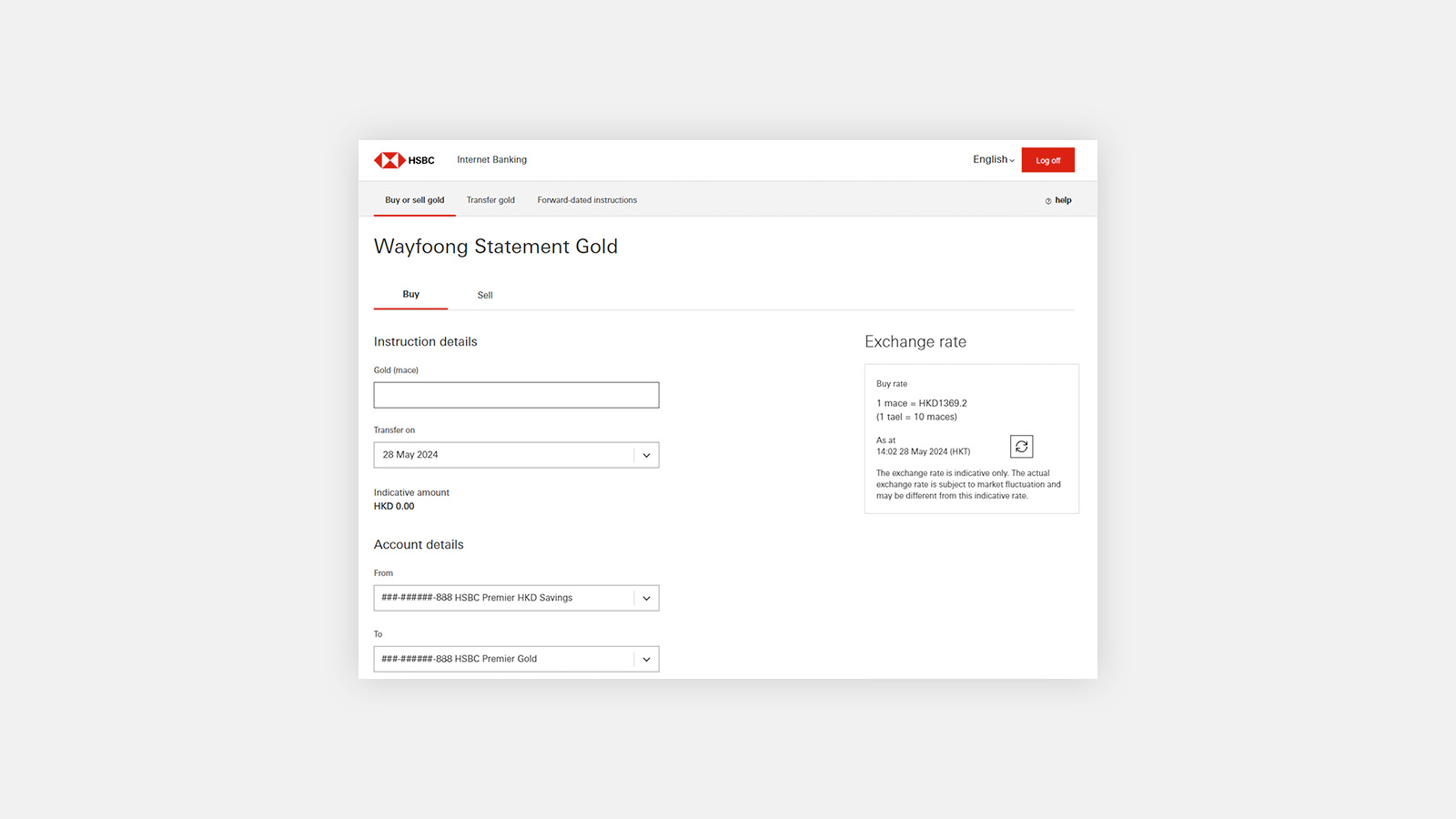This screenshot has width=1456, height=819.
Task: Click the 14:02 28 May 2024 (HKT) timestamp
Action: (923, 451)
